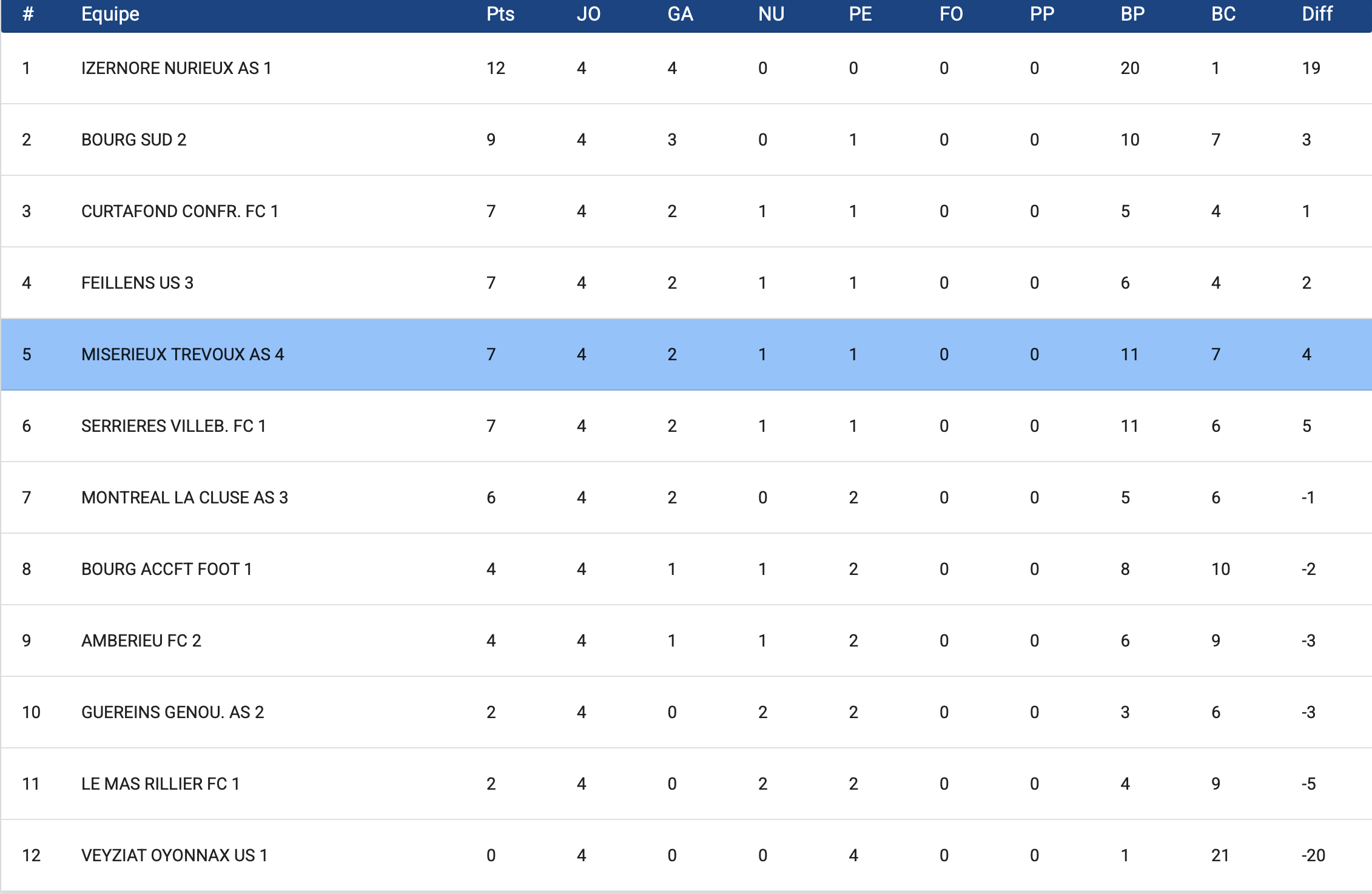Click the GA column header
The height and width of the screenshot is (894, 1372).
point(680,14)
